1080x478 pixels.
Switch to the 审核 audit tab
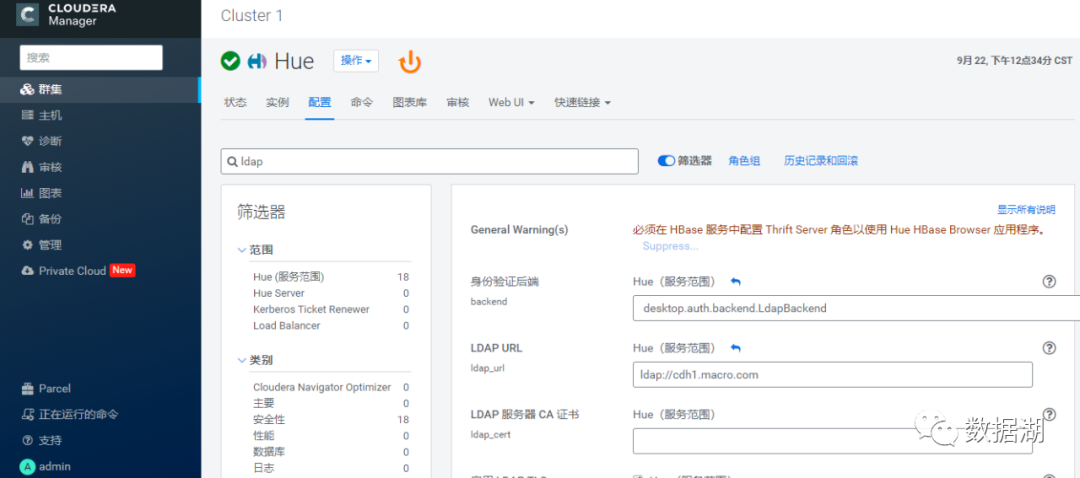point(458,103)
